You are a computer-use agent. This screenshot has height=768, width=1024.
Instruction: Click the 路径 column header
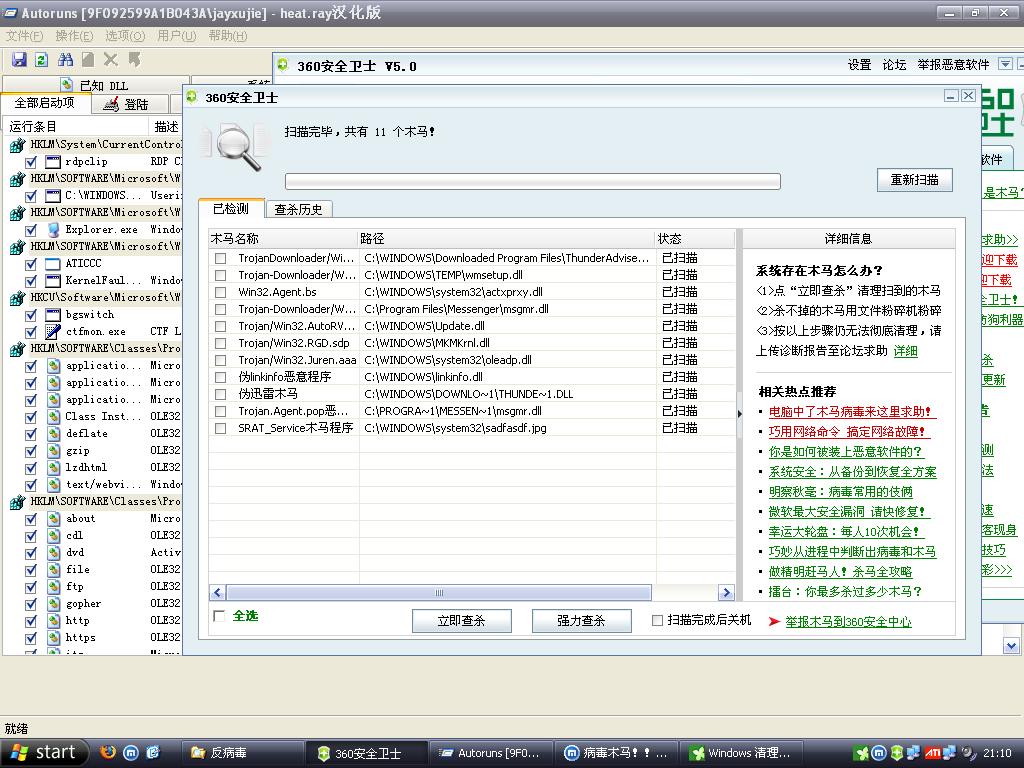[x=507, y=238]
